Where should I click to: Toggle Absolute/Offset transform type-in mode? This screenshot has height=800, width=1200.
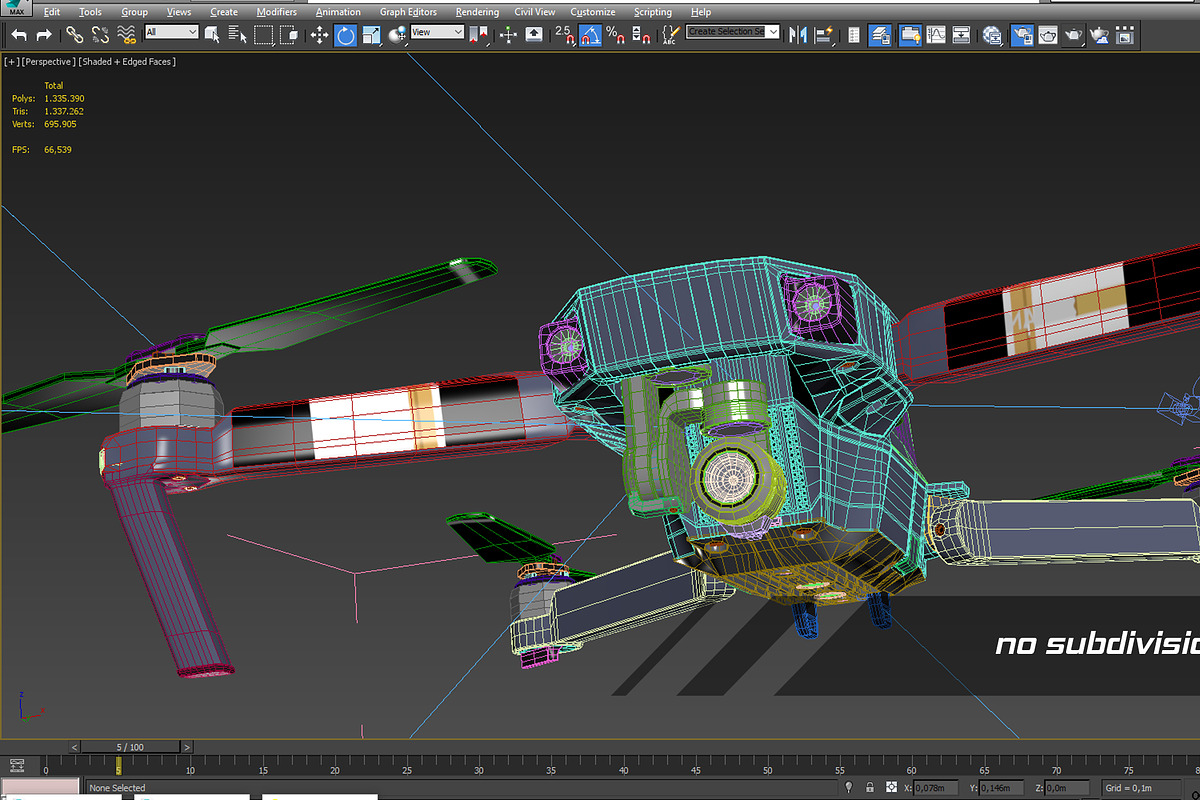[891, 788]
